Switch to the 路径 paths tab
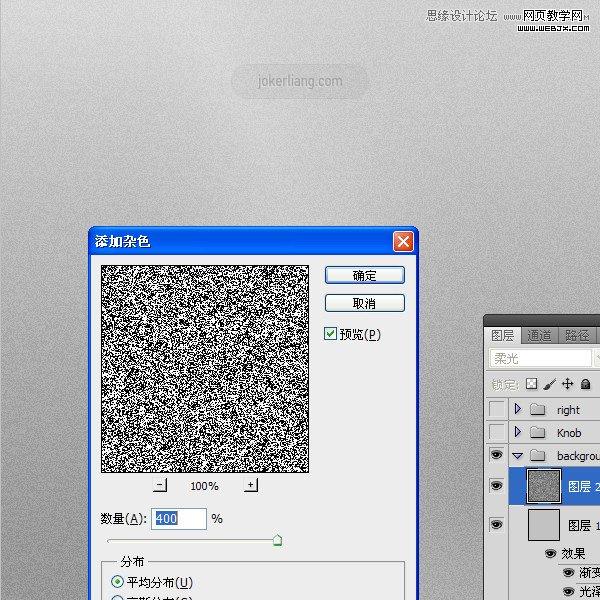600x600 pixels. [x=577, y=336]
